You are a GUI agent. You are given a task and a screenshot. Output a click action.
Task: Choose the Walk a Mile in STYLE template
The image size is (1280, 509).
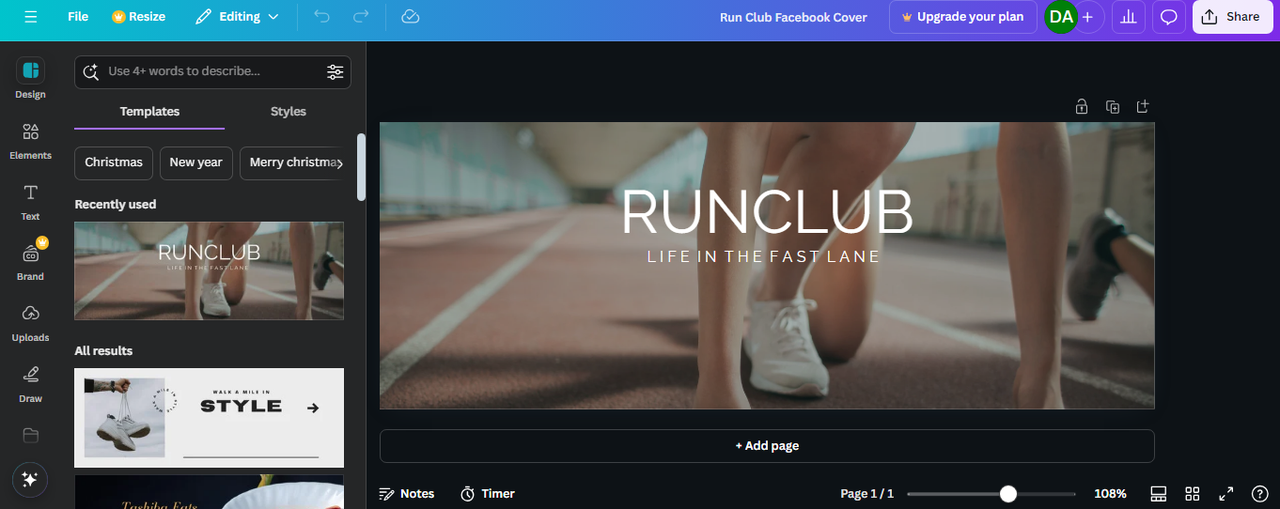209,418
